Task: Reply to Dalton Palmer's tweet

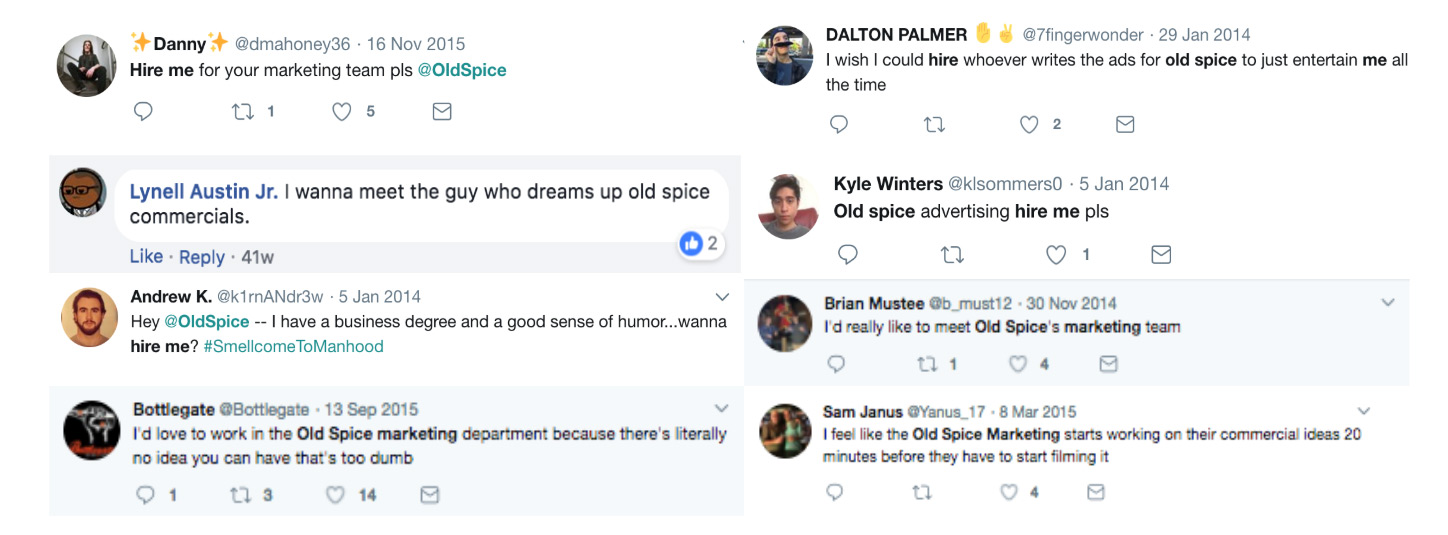Action: (839, 124)
